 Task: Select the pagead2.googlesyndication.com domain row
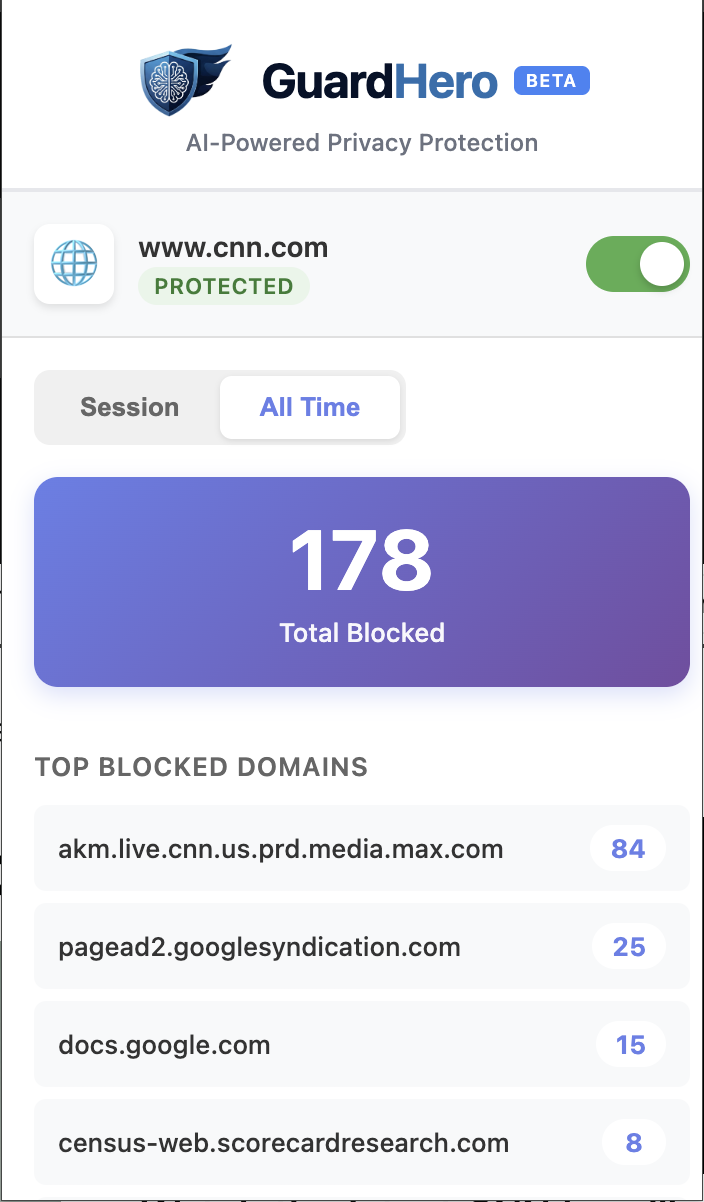click(259, 947)
